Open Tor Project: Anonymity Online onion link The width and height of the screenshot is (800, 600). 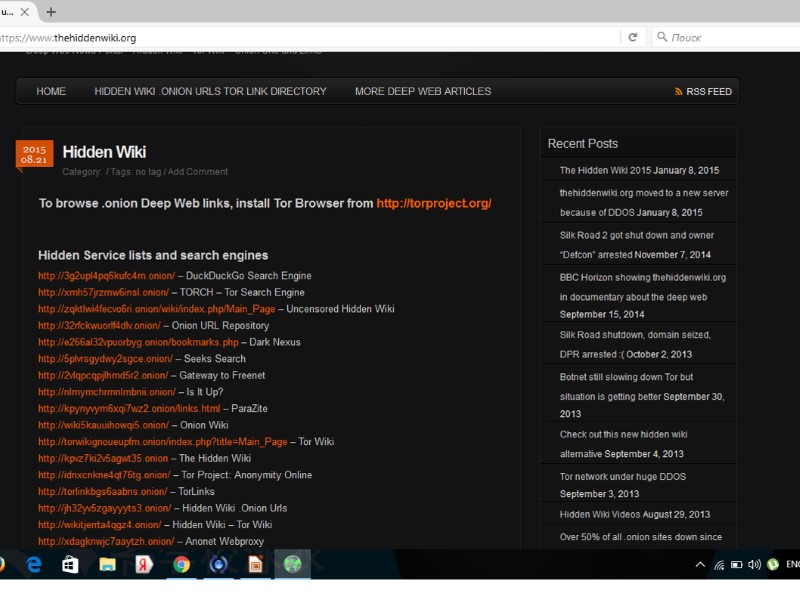point(105,475)
